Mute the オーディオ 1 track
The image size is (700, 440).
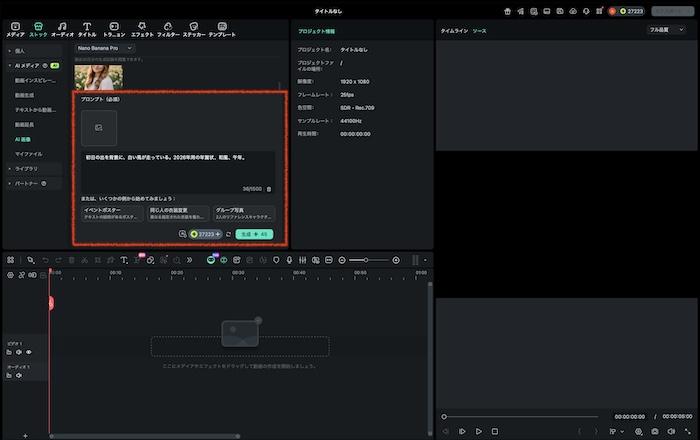click(18, 376)
